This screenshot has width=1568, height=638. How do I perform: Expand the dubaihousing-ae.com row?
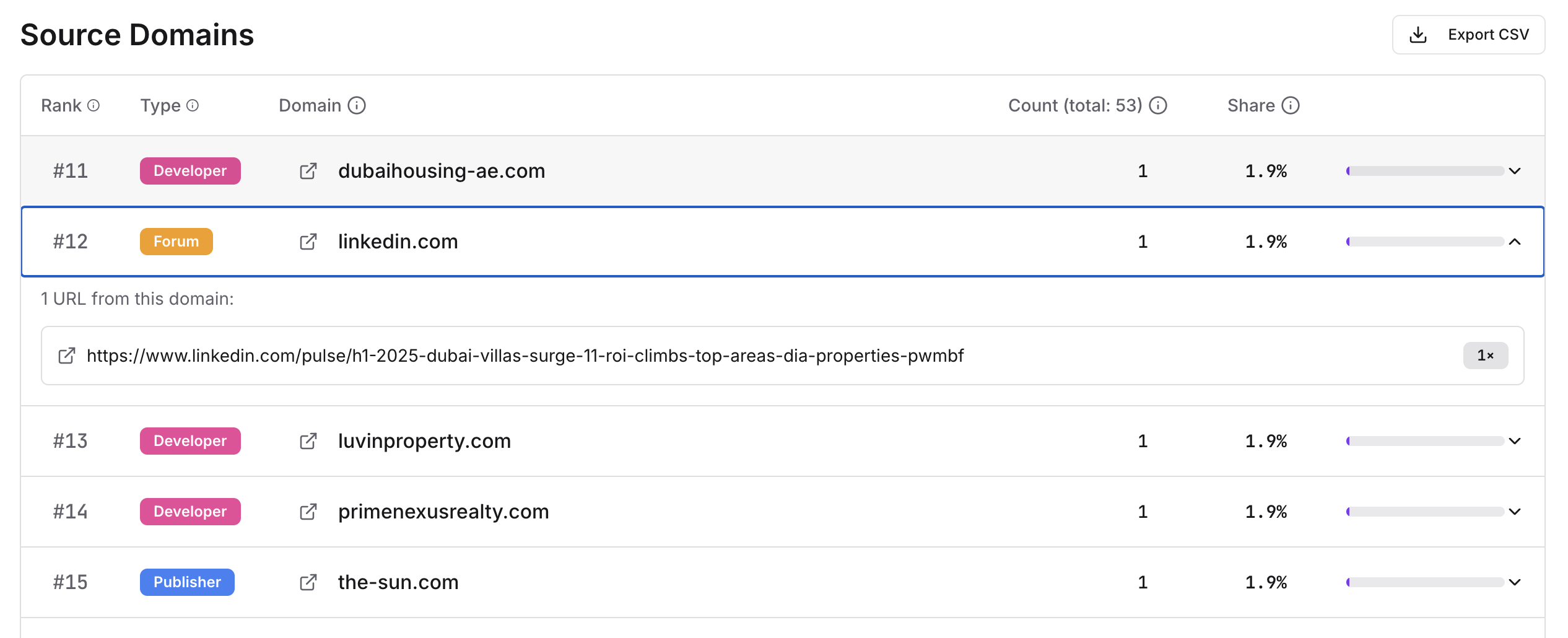click(x=1515, y=171)
